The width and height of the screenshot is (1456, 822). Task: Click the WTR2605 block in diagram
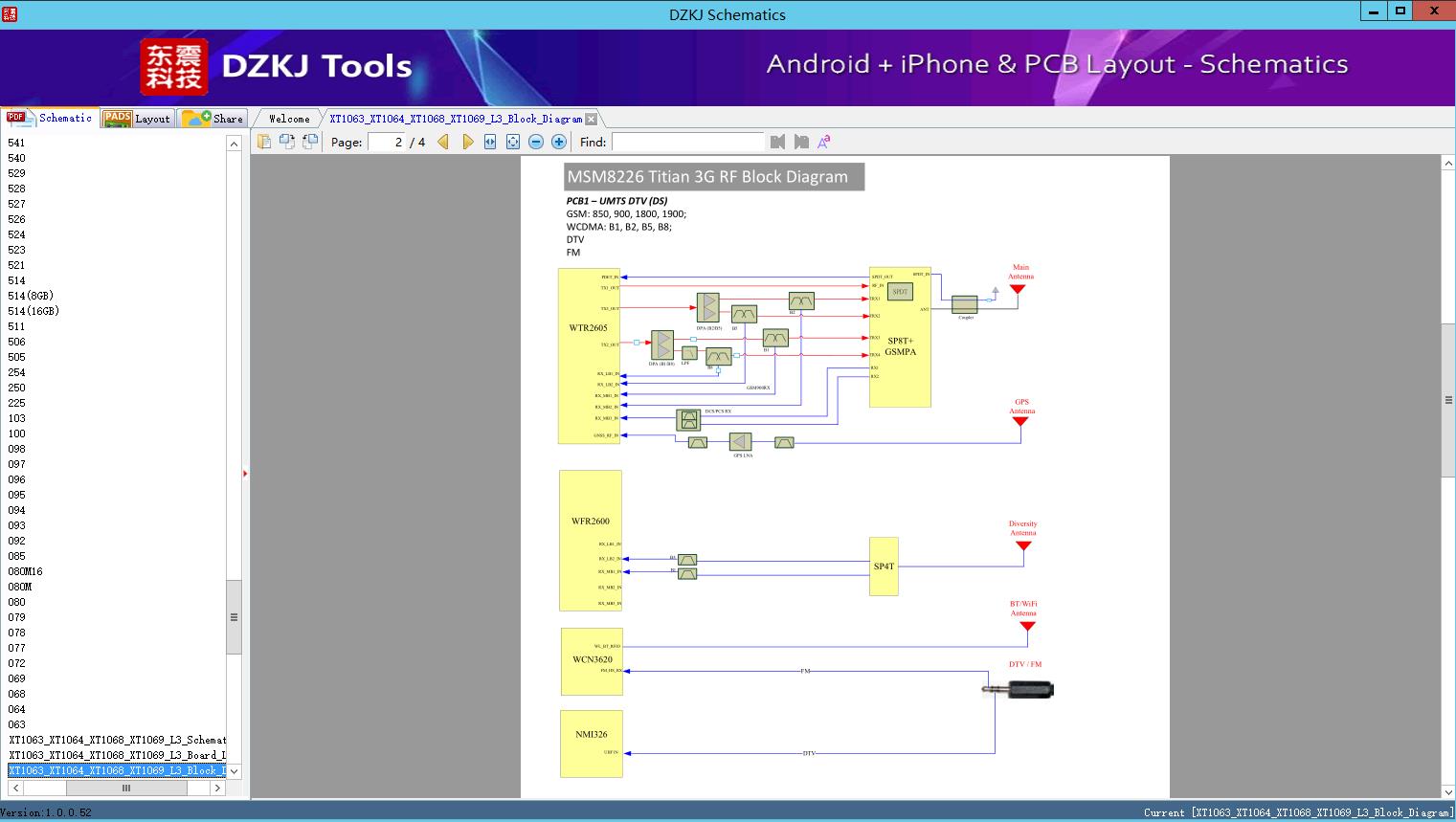[x=589, y=356]
